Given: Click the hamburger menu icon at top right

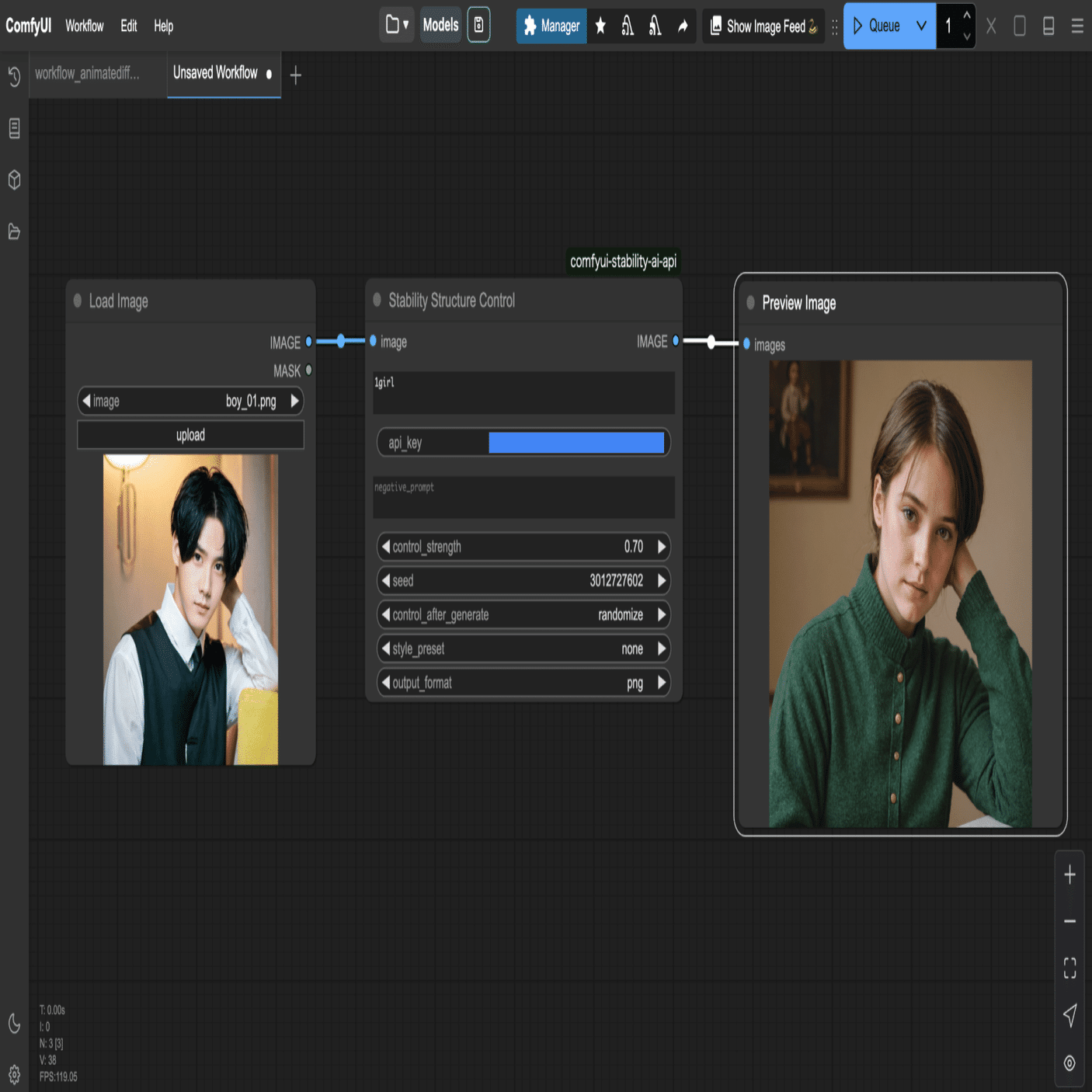Looking at the screenshot, I should (1077, 26).
